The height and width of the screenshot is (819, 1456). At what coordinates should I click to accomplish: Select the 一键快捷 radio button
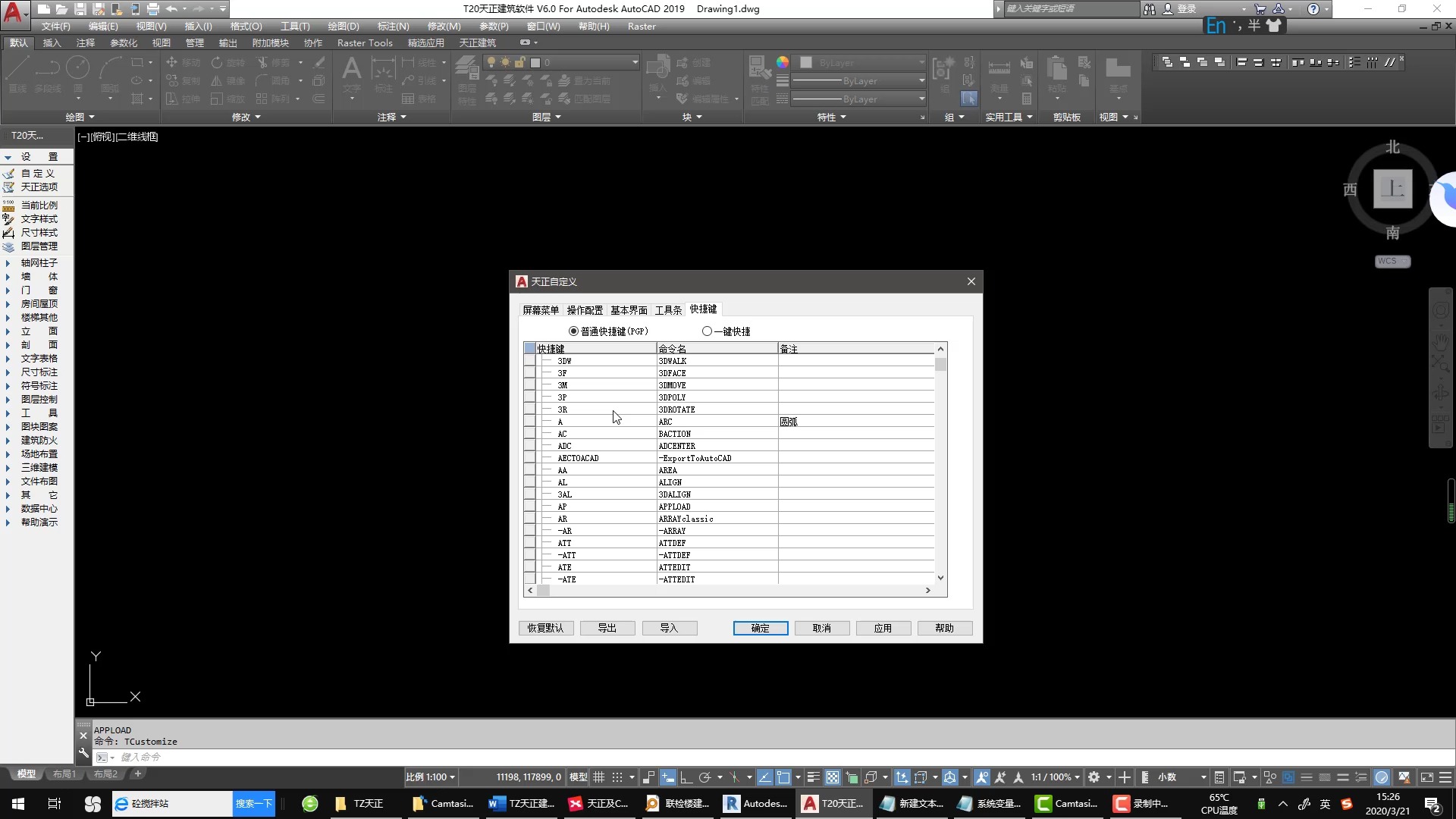707,331
